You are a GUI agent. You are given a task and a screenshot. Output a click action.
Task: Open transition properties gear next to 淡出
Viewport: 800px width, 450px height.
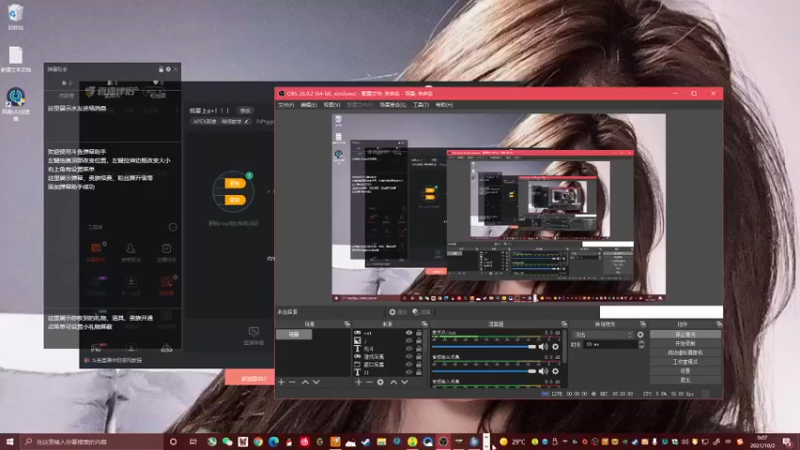click(x=640, y=335)
